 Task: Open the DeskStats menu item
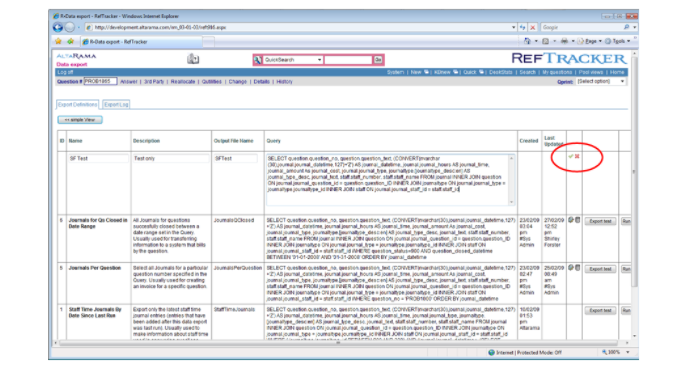click(x=500, y=72)
